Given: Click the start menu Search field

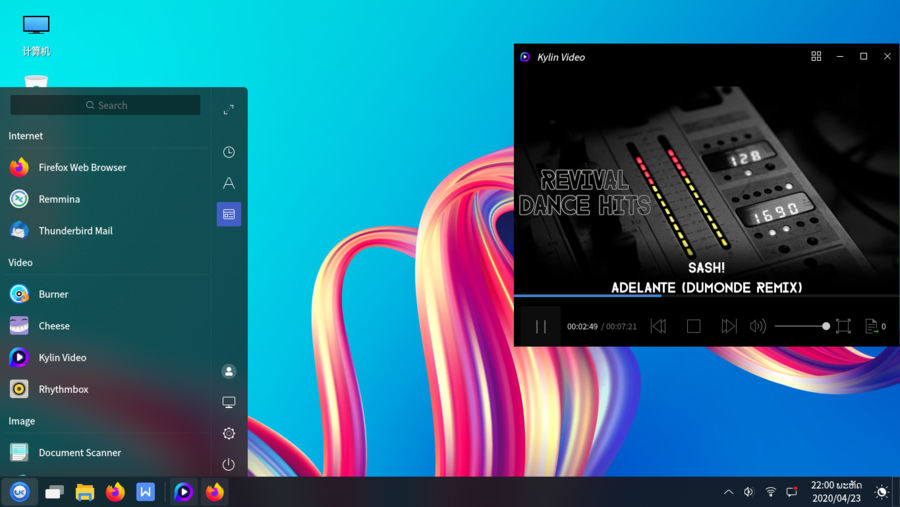Looking at the screenshot, I should [106, 105].
